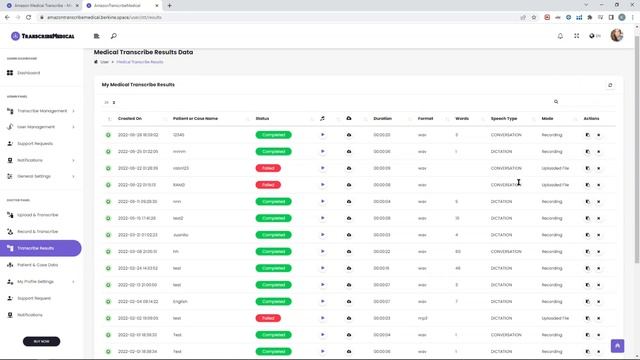Delete the 12345 result row

pos(598,135)
